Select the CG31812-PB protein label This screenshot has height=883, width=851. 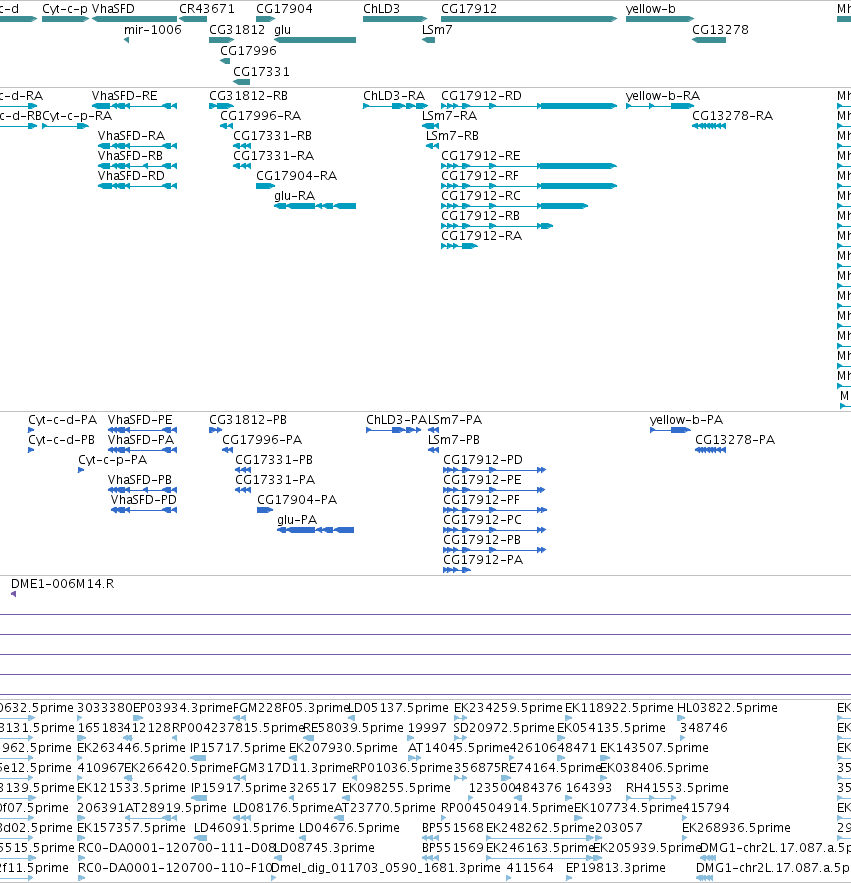click(x=248, y=420)
